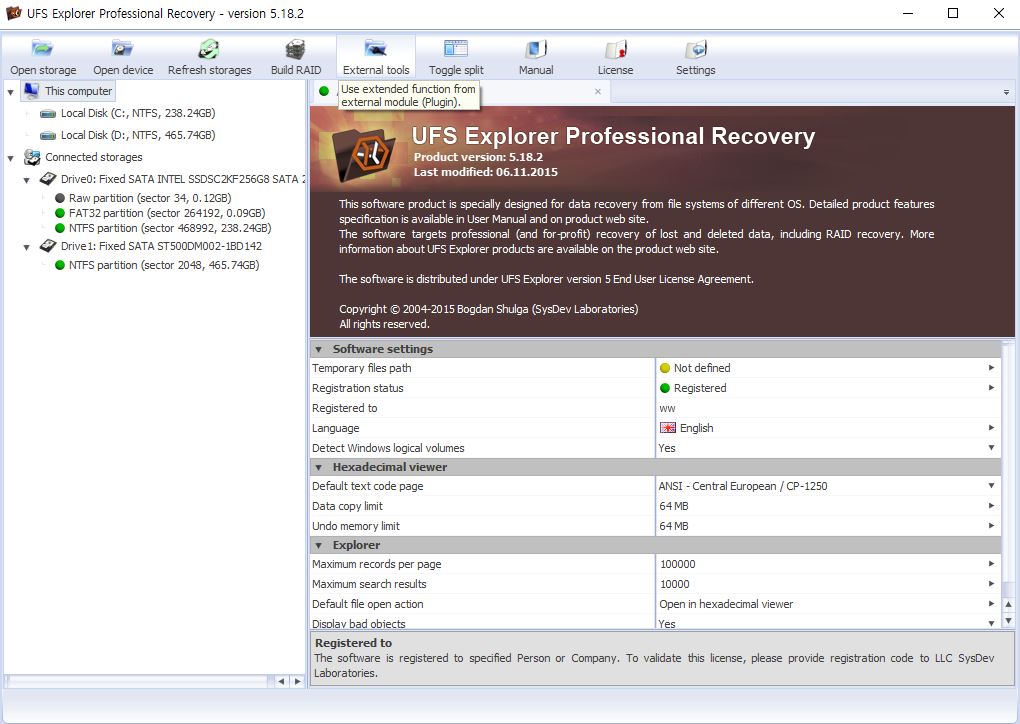Select Local Disk C: NTFS entry
1020x724 pixels.
point(137,114)
